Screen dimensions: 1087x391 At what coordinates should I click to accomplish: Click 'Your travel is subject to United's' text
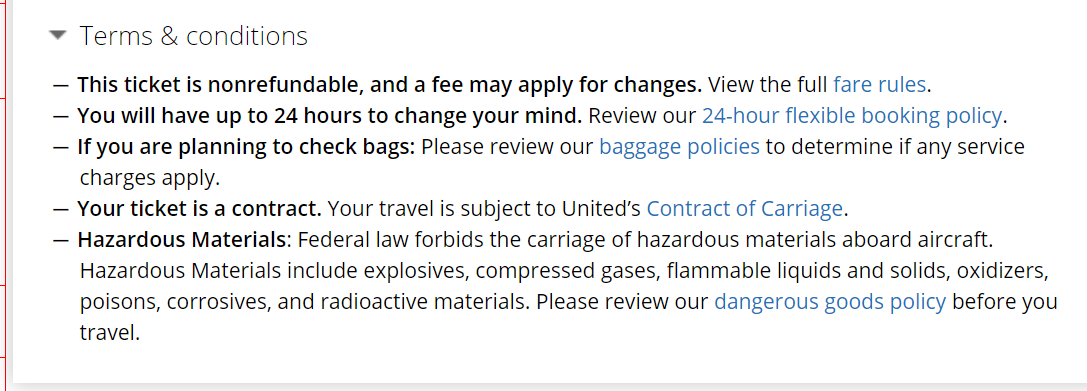[x=484, y=208]
